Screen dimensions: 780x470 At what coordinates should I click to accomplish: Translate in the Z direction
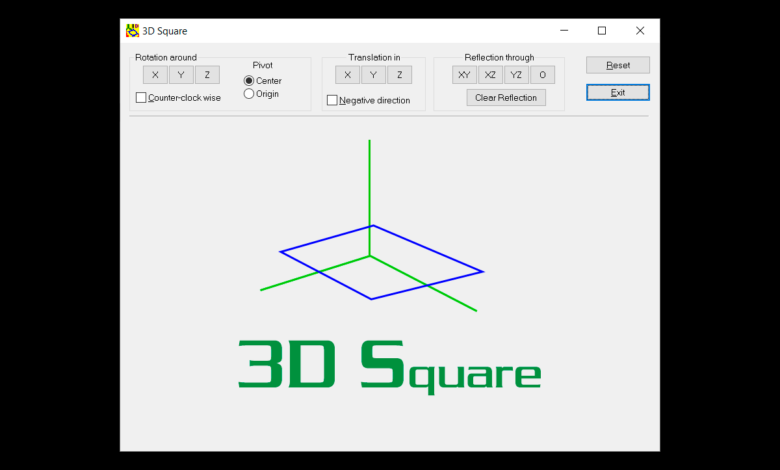(x=399, y=75)
